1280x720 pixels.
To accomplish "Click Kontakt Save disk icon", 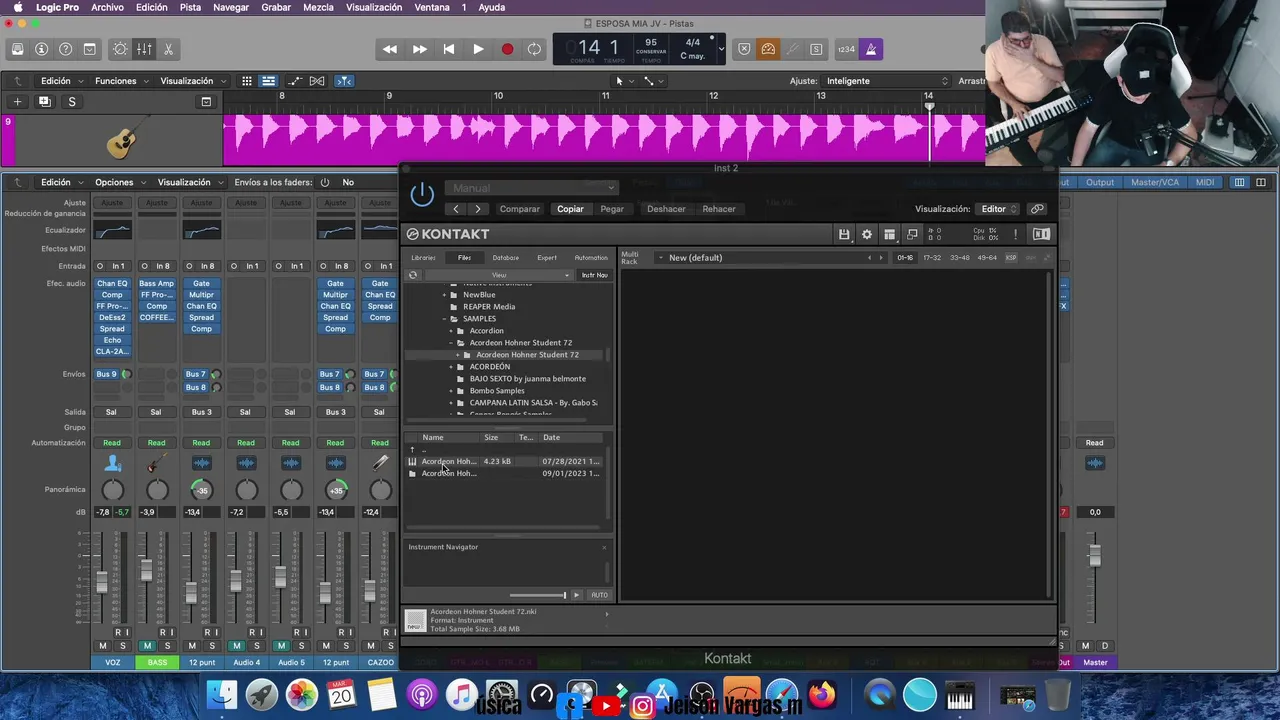I will (844, 234).
